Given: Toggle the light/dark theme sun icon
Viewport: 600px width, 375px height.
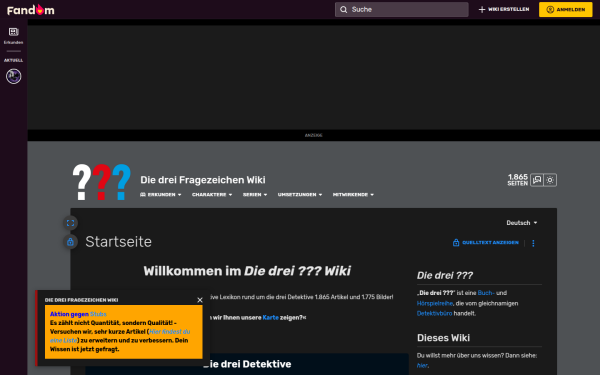Looking at the screenshot, I should 550,180.
